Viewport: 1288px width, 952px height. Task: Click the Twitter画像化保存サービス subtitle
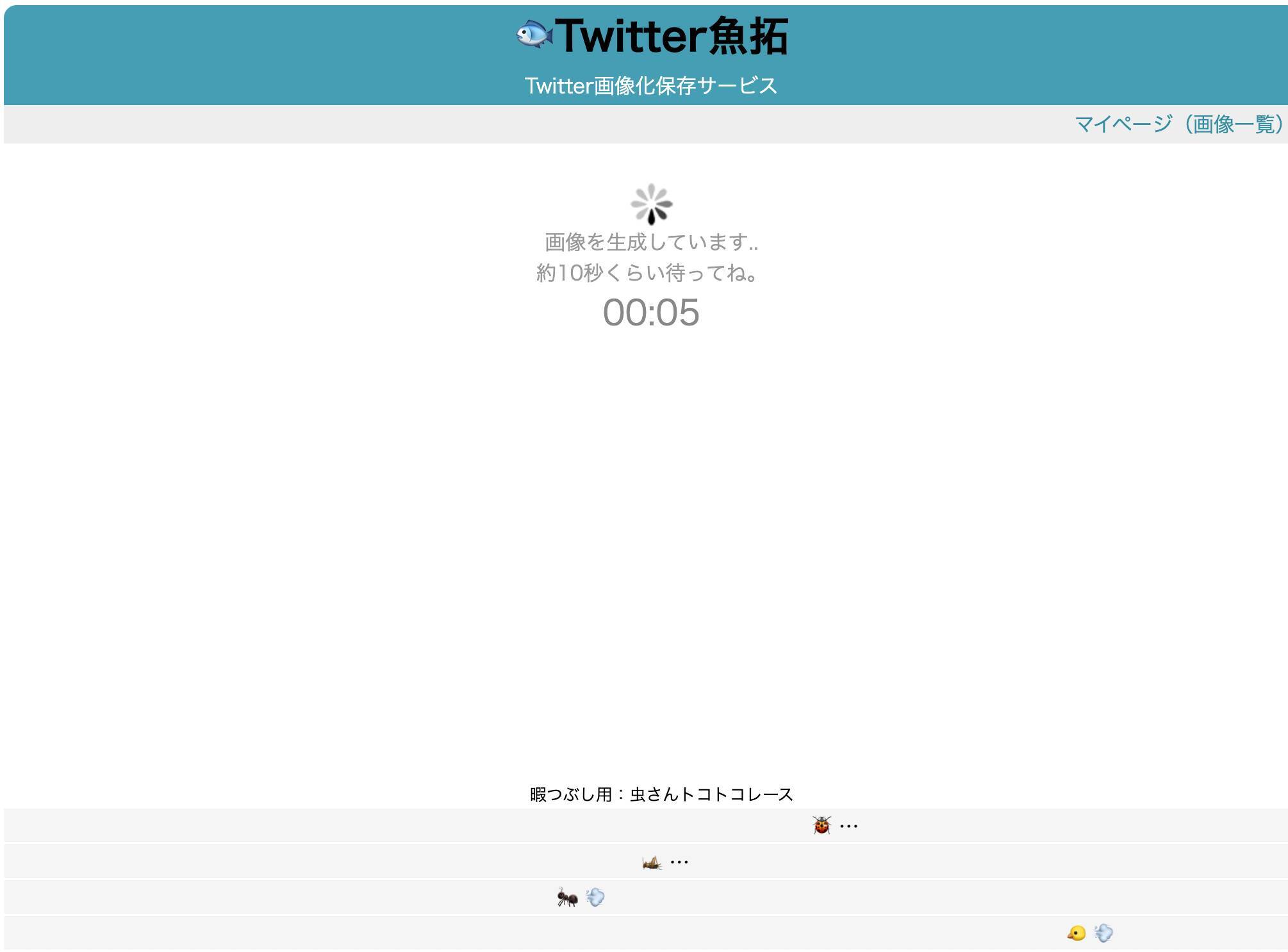click(650, 85)
